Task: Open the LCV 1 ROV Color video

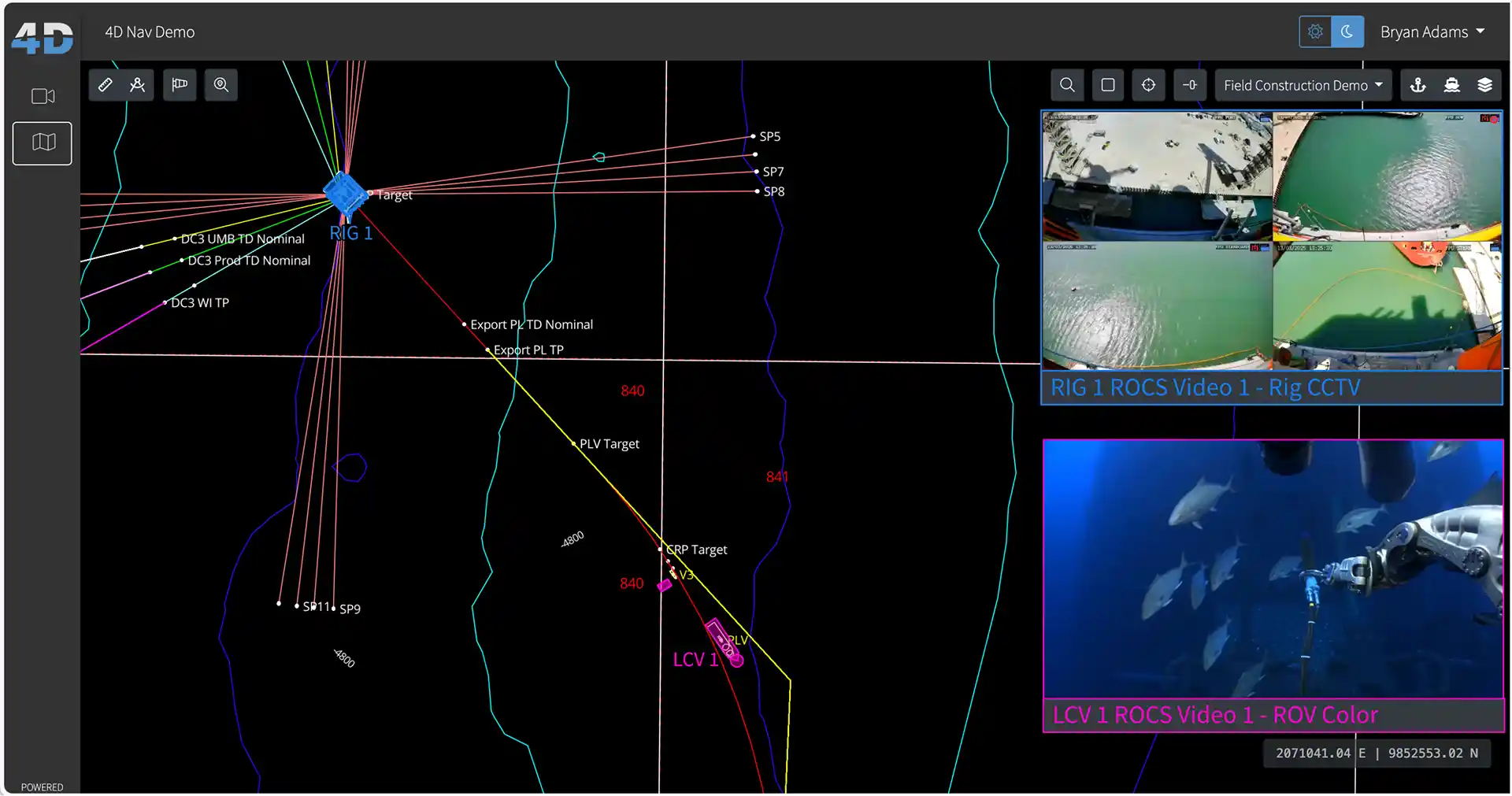Action: tap(1273, 568)
